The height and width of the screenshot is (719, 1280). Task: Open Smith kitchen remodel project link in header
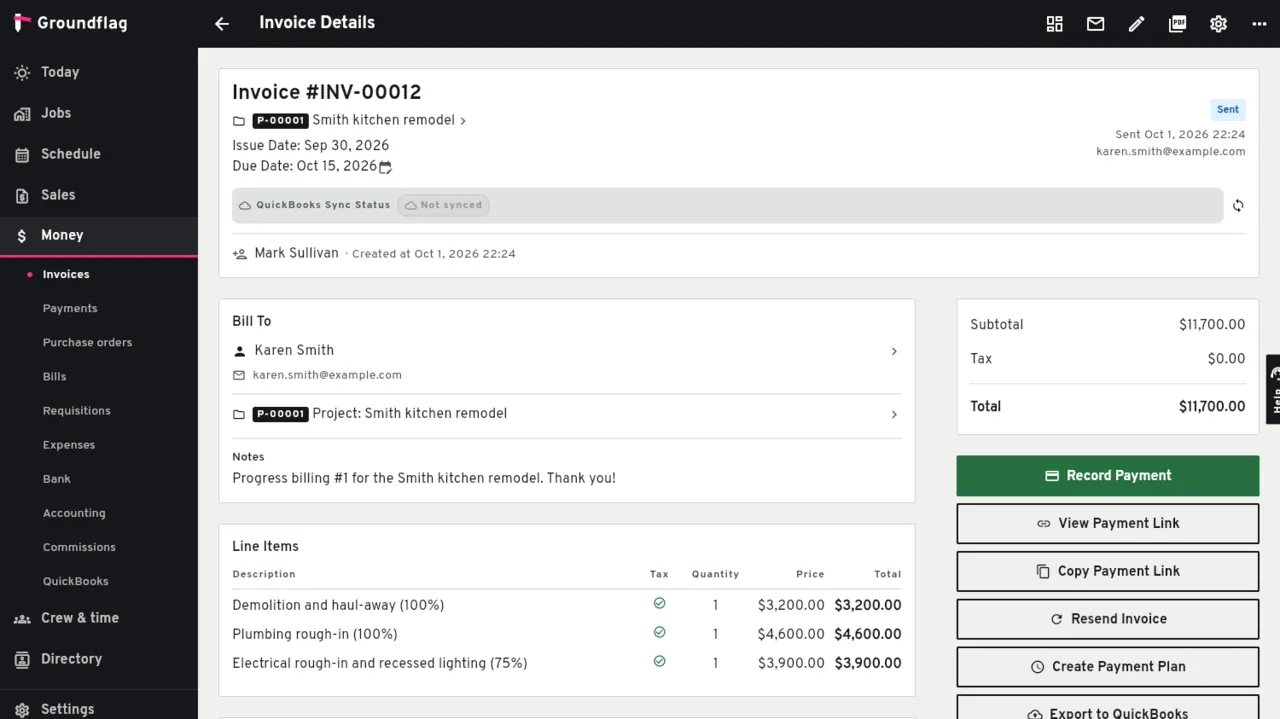389,120
